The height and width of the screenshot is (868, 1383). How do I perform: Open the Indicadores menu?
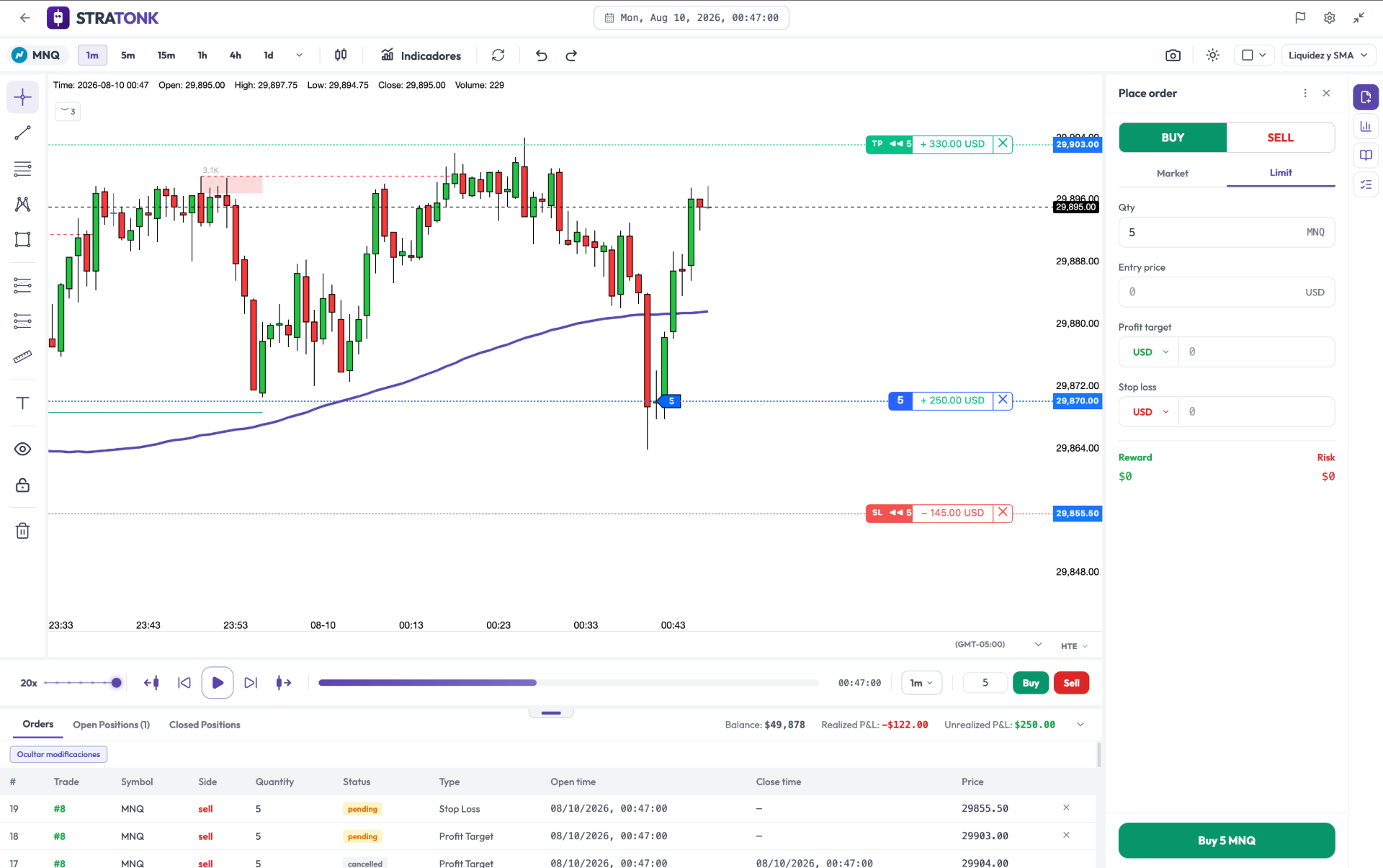(421, 55)
